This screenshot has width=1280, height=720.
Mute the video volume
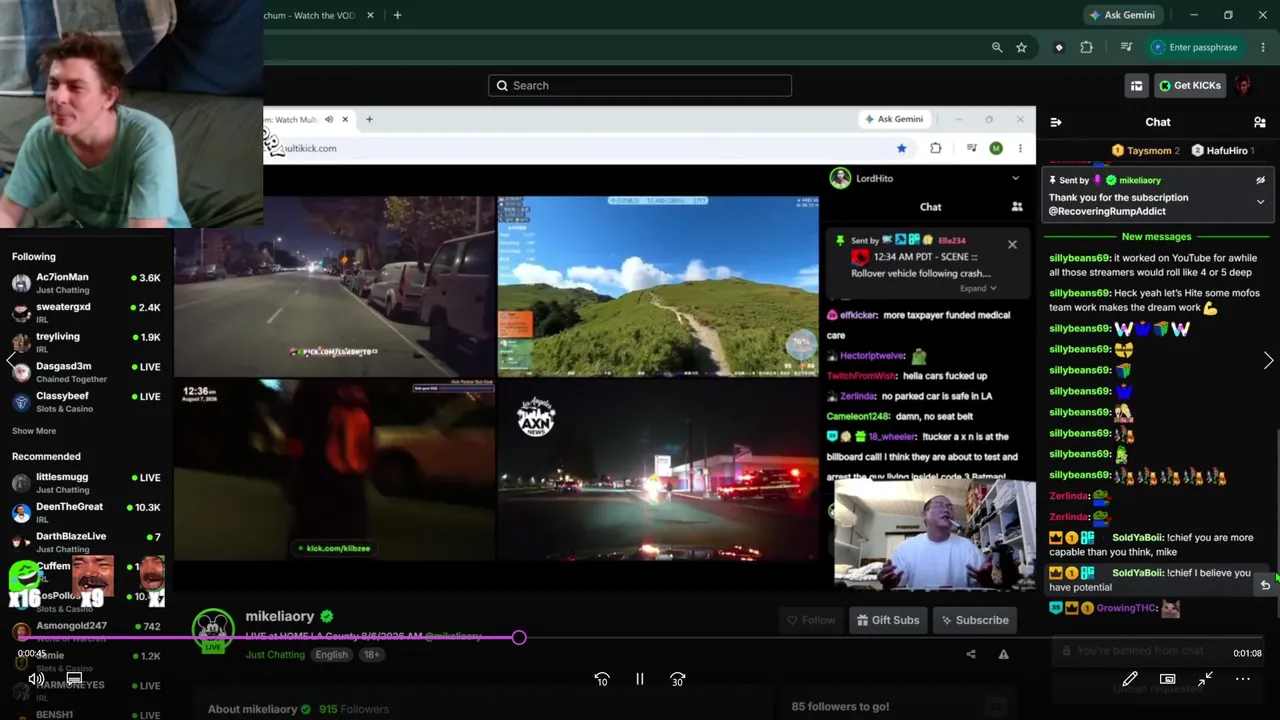click(36, 679)
